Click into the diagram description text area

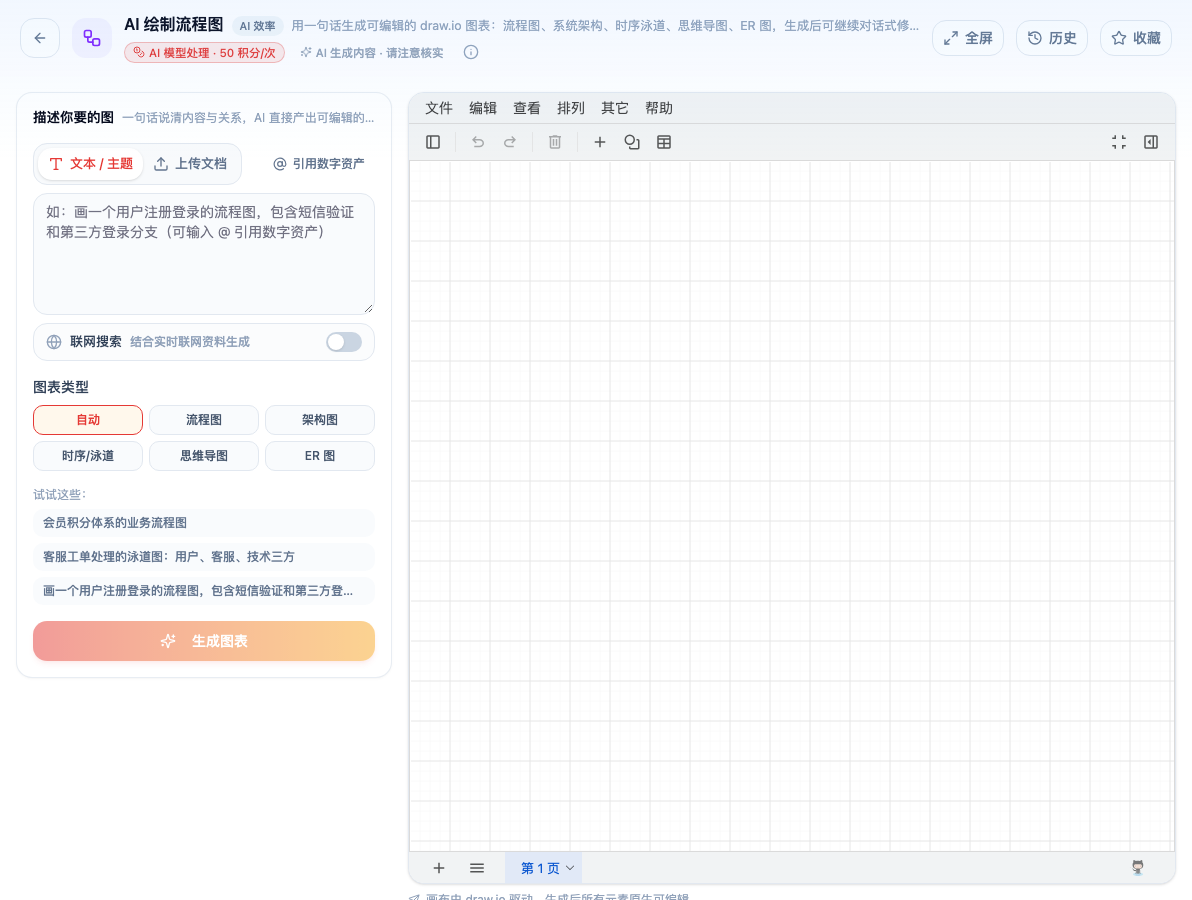coord(204,254)
